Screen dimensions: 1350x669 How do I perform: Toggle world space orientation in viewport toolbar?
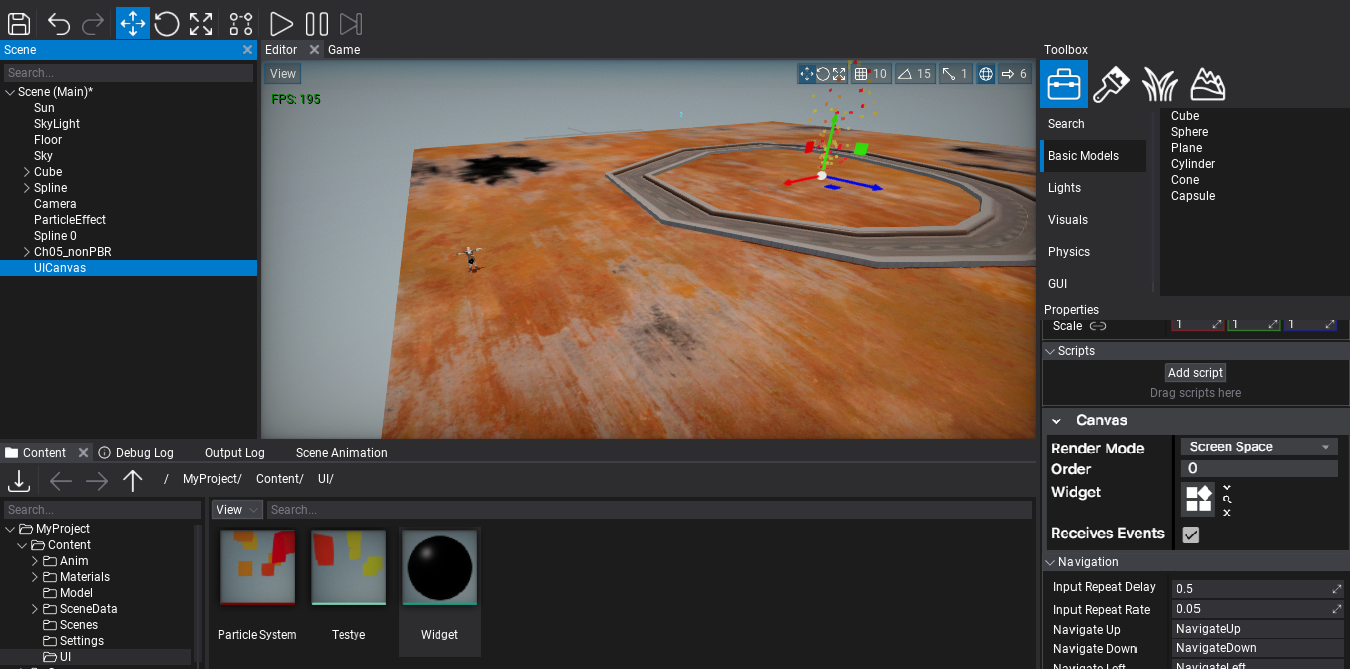985,73
